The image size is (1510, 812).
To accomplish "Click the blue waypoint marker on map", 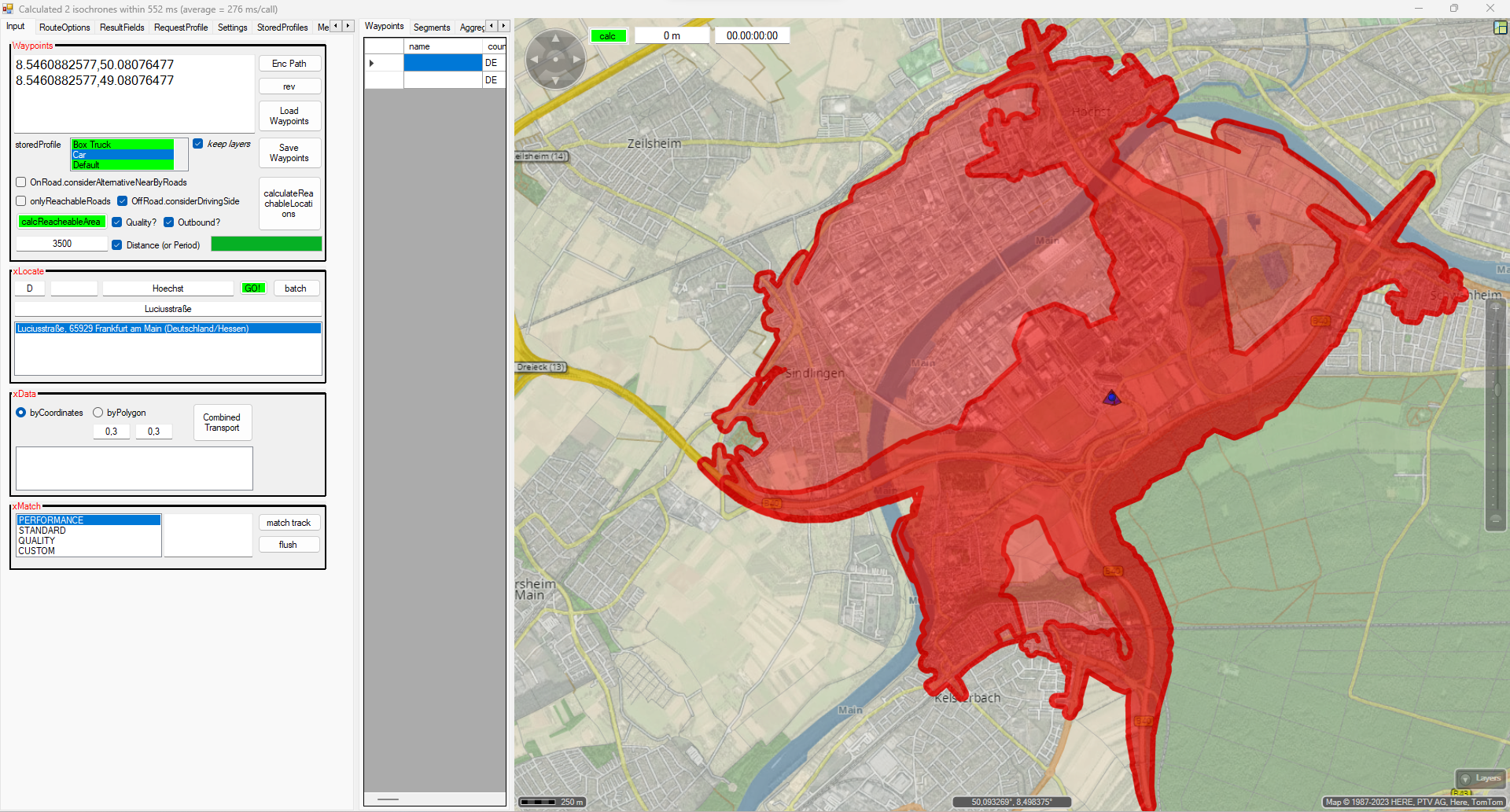I will [1110, 398].
